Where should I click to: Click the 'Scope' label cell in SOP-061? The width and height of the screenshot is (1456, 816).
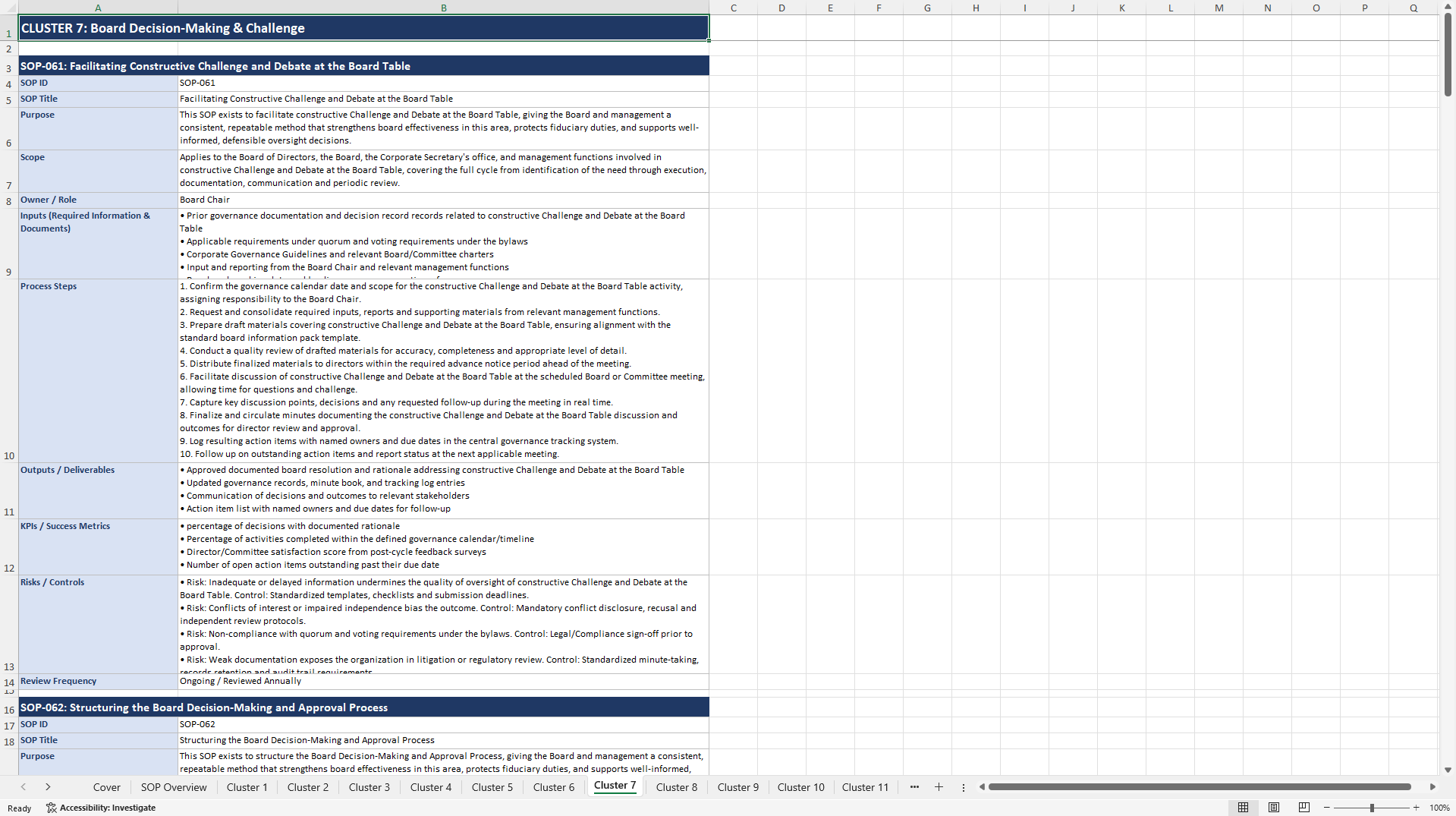[x=98, y=172]
